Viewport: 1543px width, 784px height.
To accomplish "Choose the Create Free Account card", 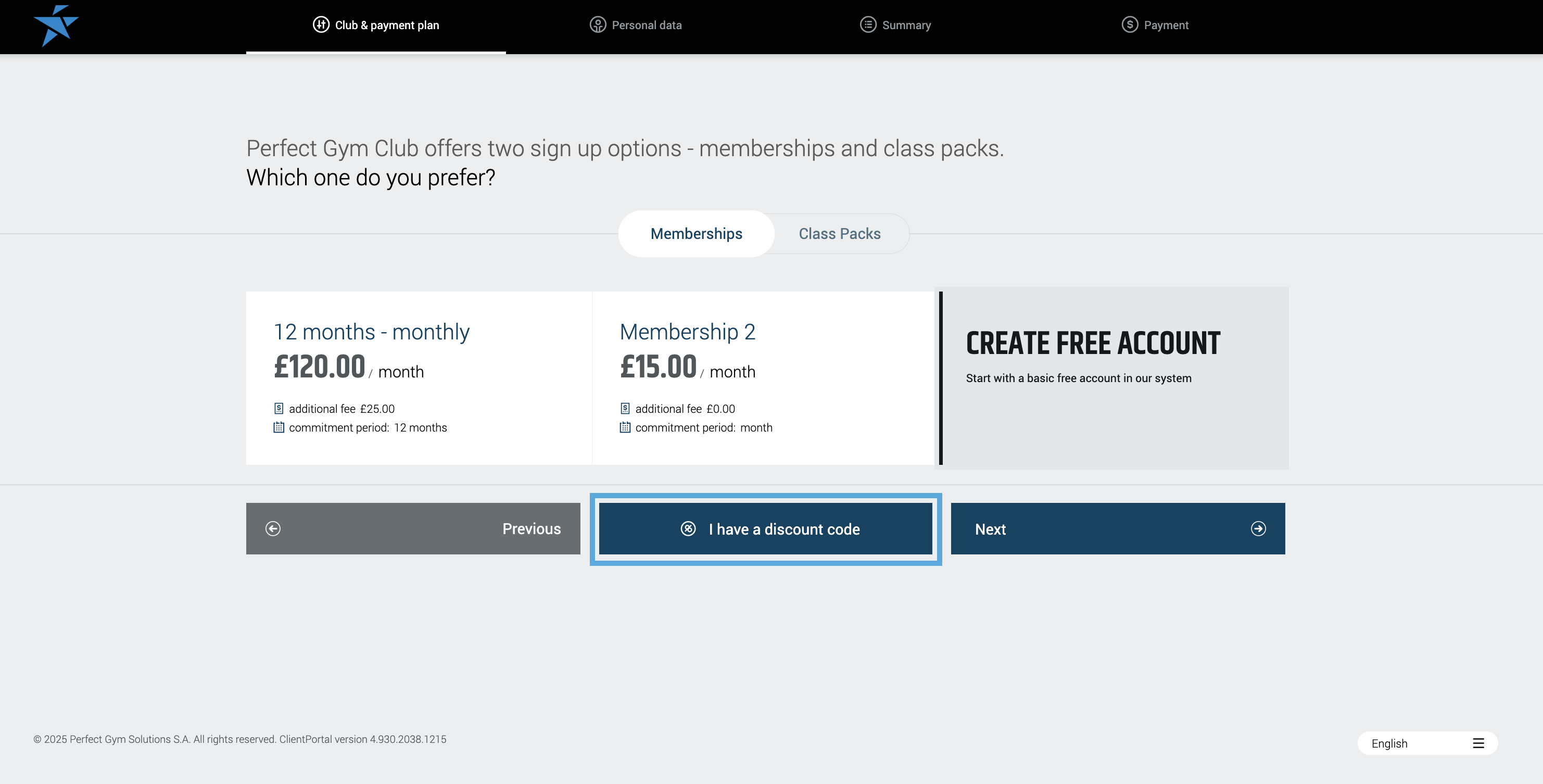I will (x=1114, y=378).
